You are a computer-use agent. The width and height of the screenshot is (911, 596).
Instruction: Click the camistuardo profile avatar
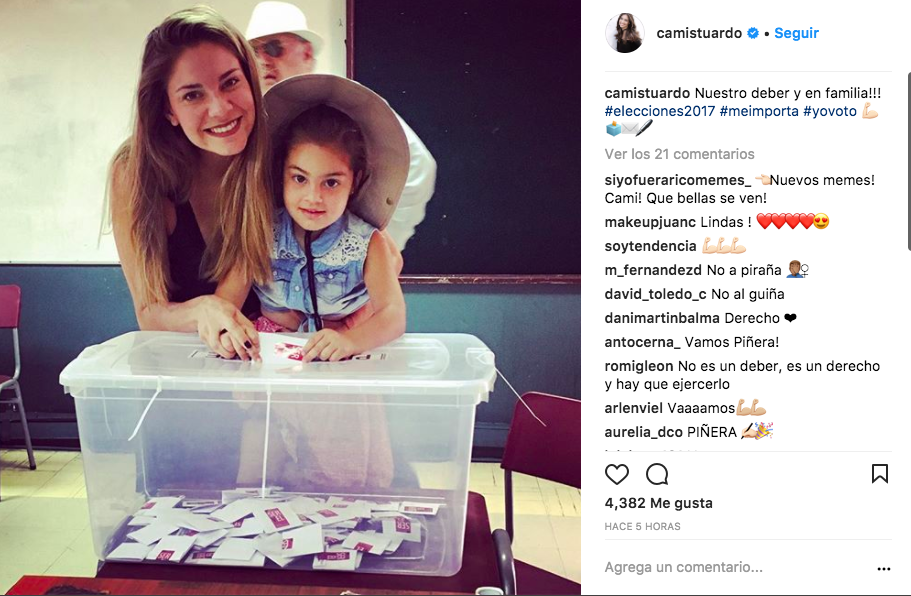pyautogui.click(x=625, y=33)
